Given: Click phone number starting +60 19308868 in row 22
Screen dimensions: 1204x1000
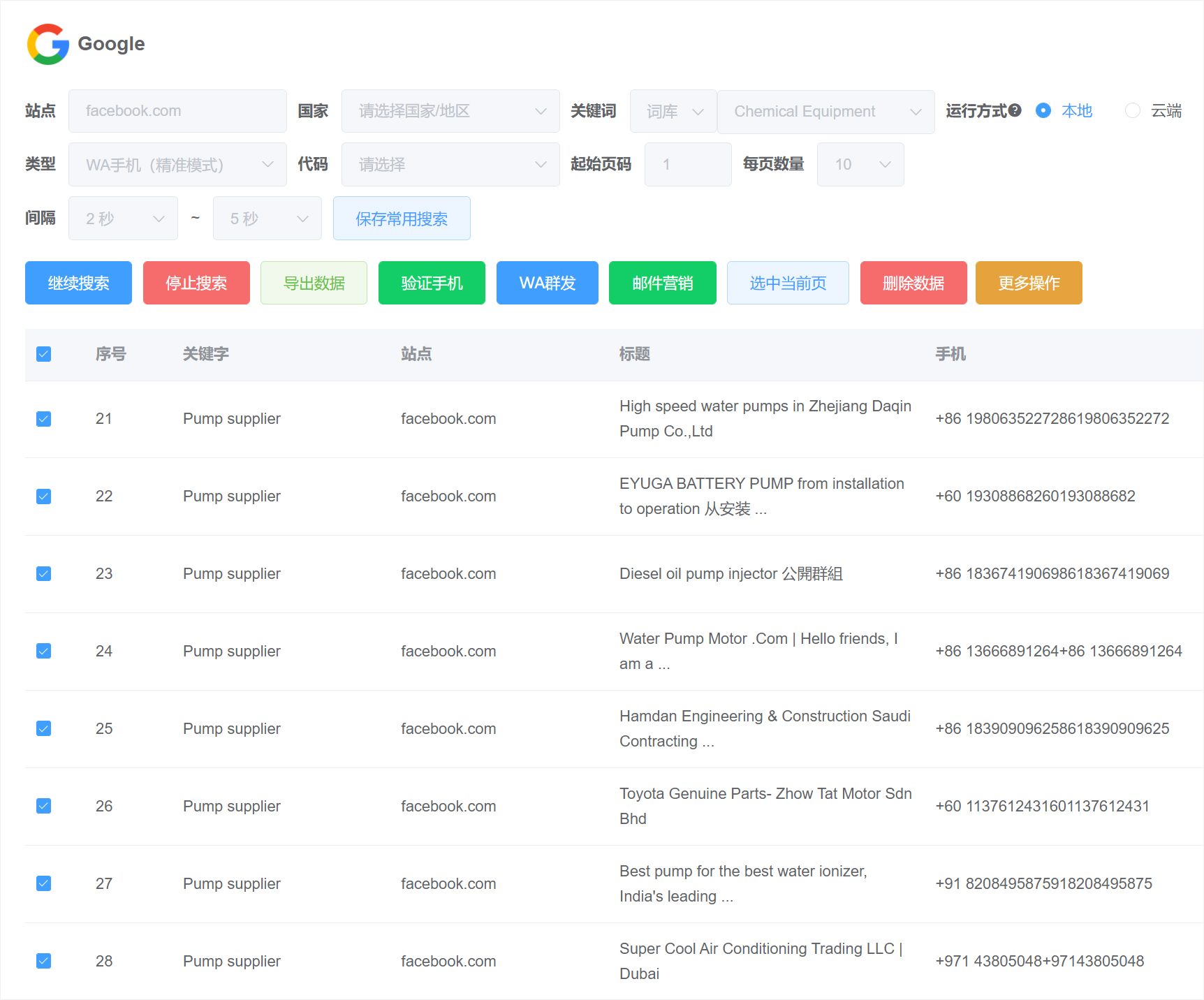Looking at the screenshot, I should [1036, 497].
